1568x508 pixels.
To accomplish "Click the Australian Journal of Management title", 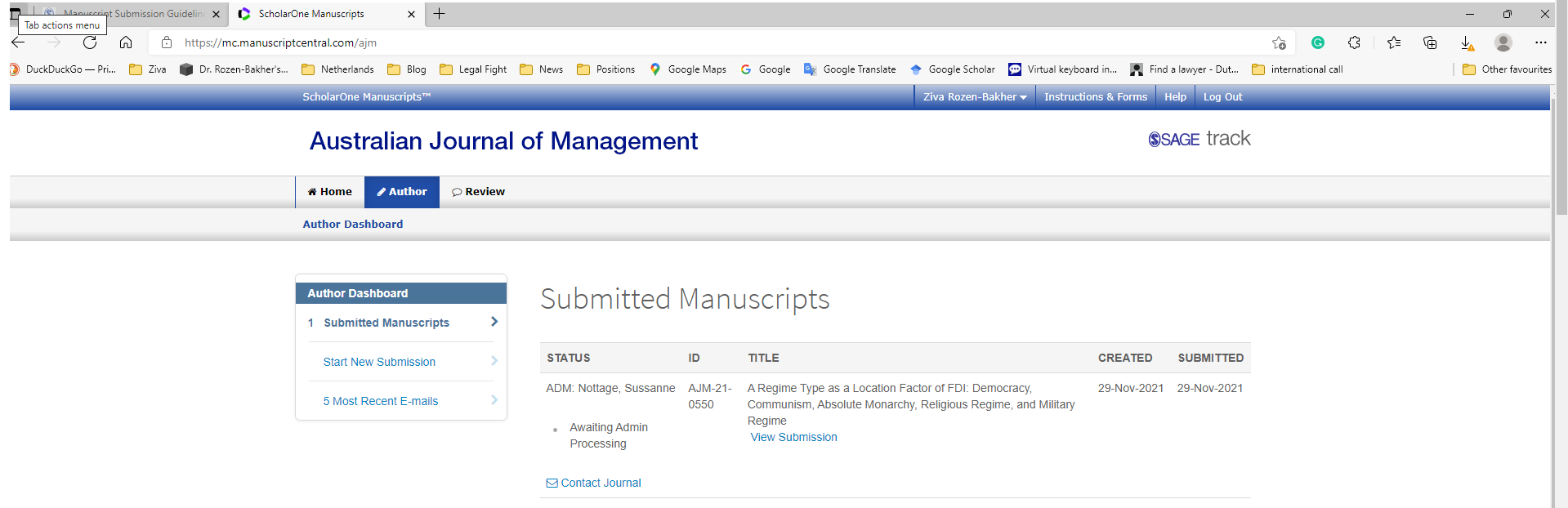I will 503,141.
